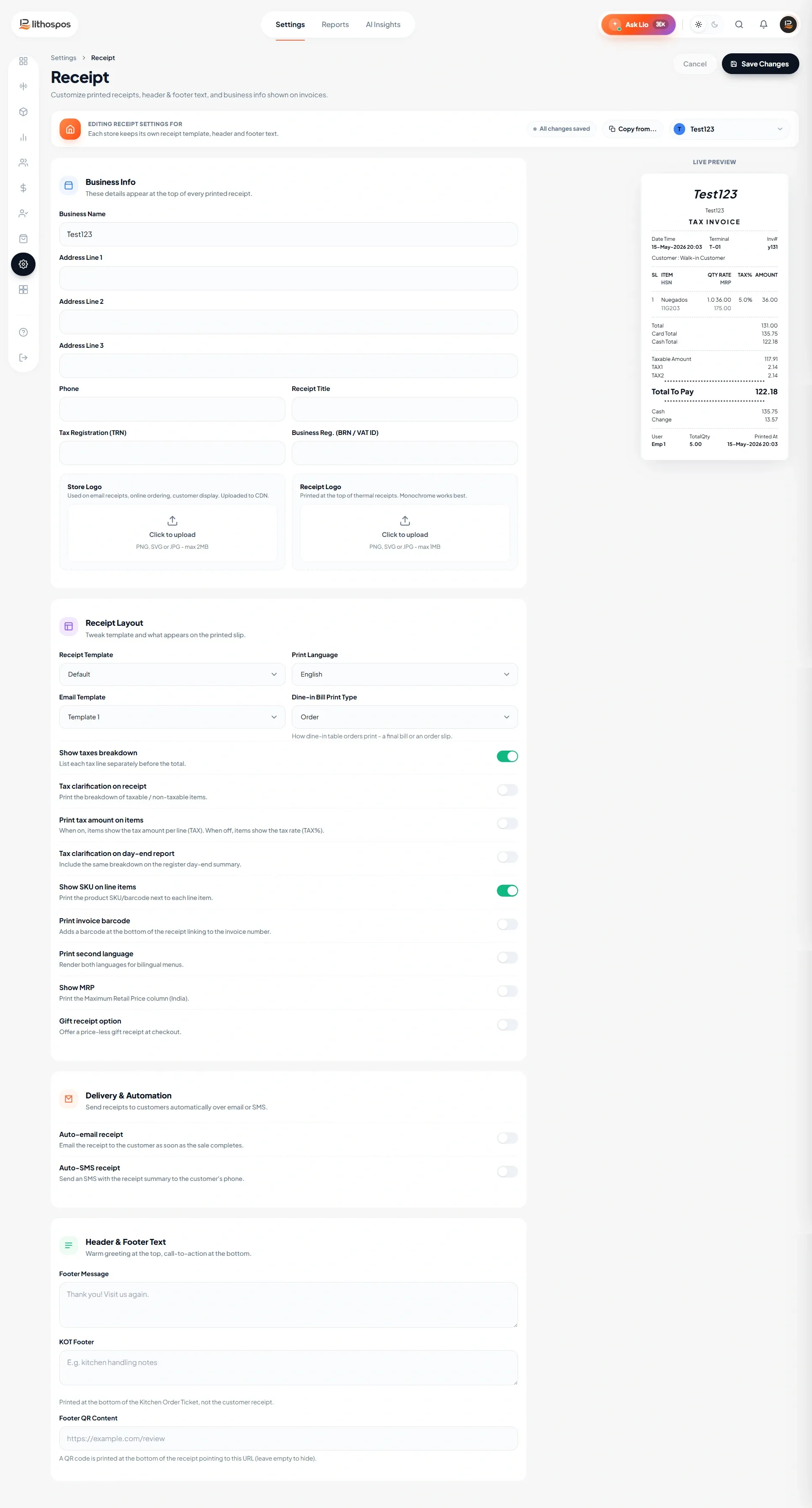Screen dimensions: 812x1508
Task: Enable Auto-email receipt toggle
Action: point(507,1138)
